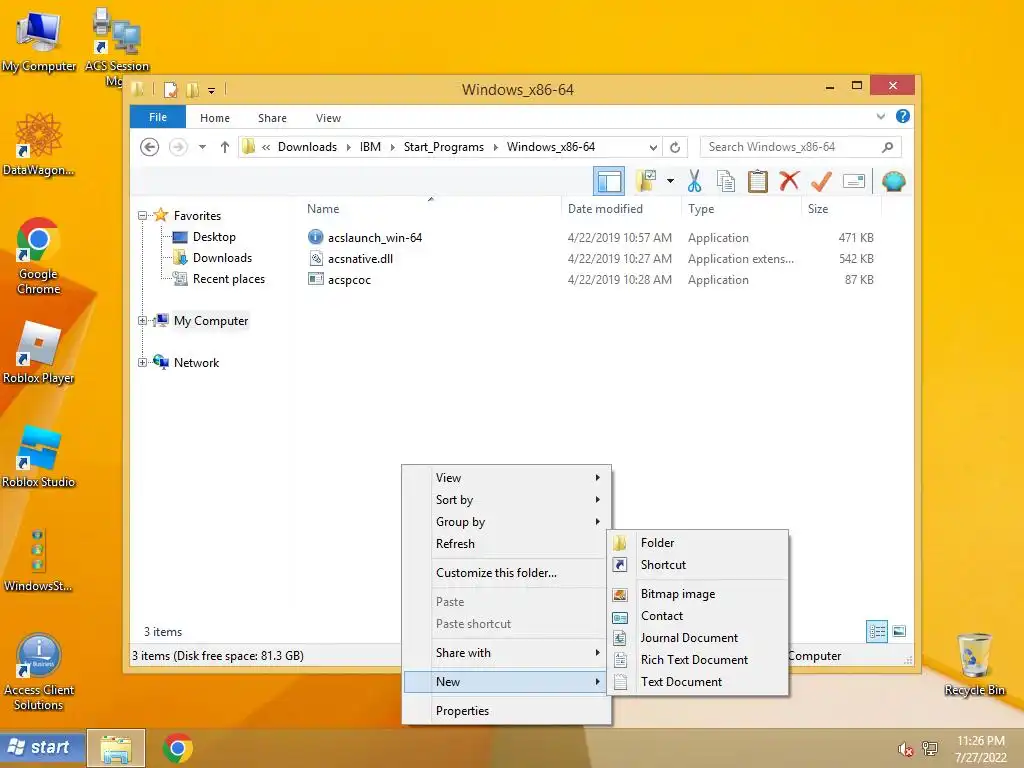Click the Cut scissors toolbar icon
The width and height of the screenshot is (1024, 768).
click(x=694, y=181)
